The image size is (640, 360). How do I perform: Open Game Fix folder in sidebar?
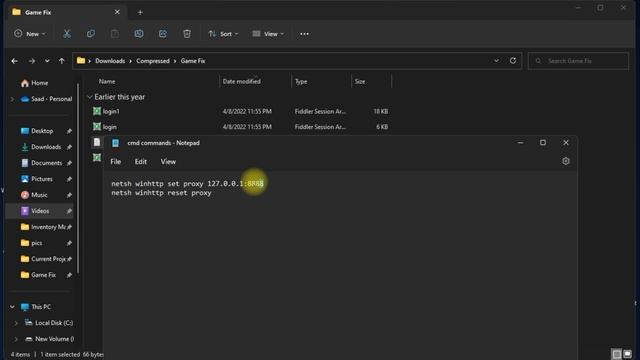pos(43,275)
